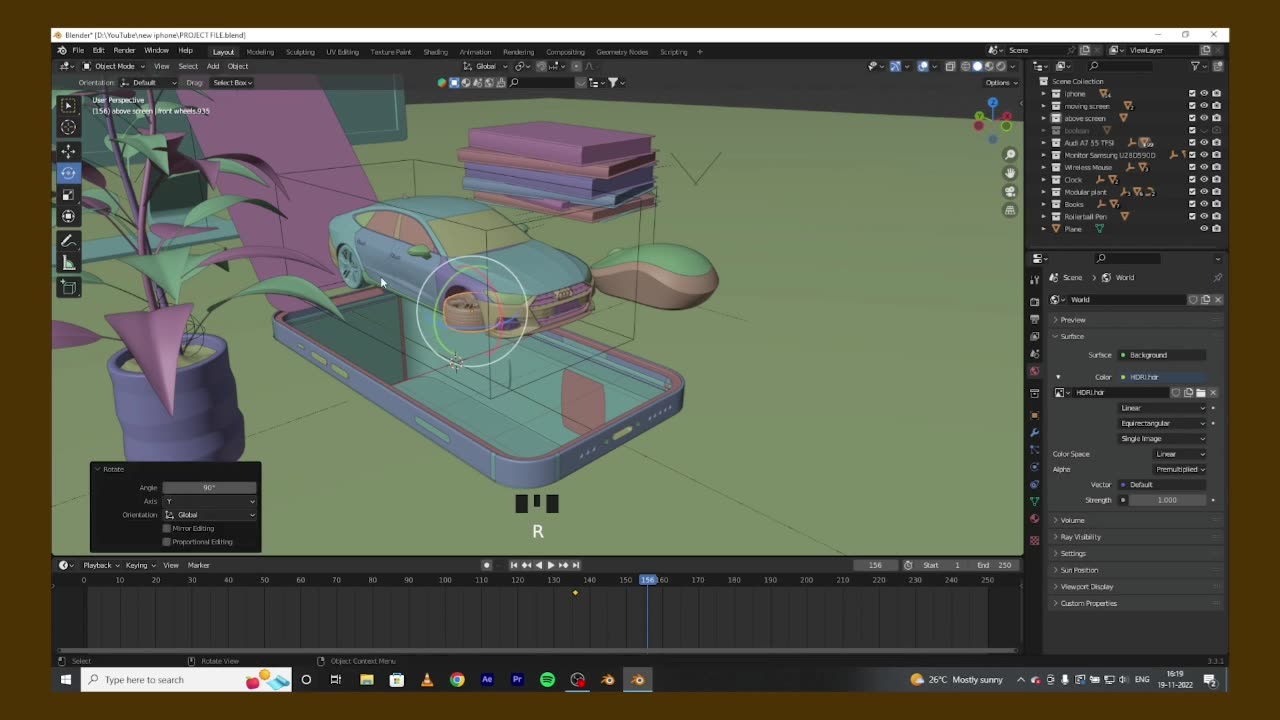
Task: Click the Marker menu in timeline
Action: 199,565
